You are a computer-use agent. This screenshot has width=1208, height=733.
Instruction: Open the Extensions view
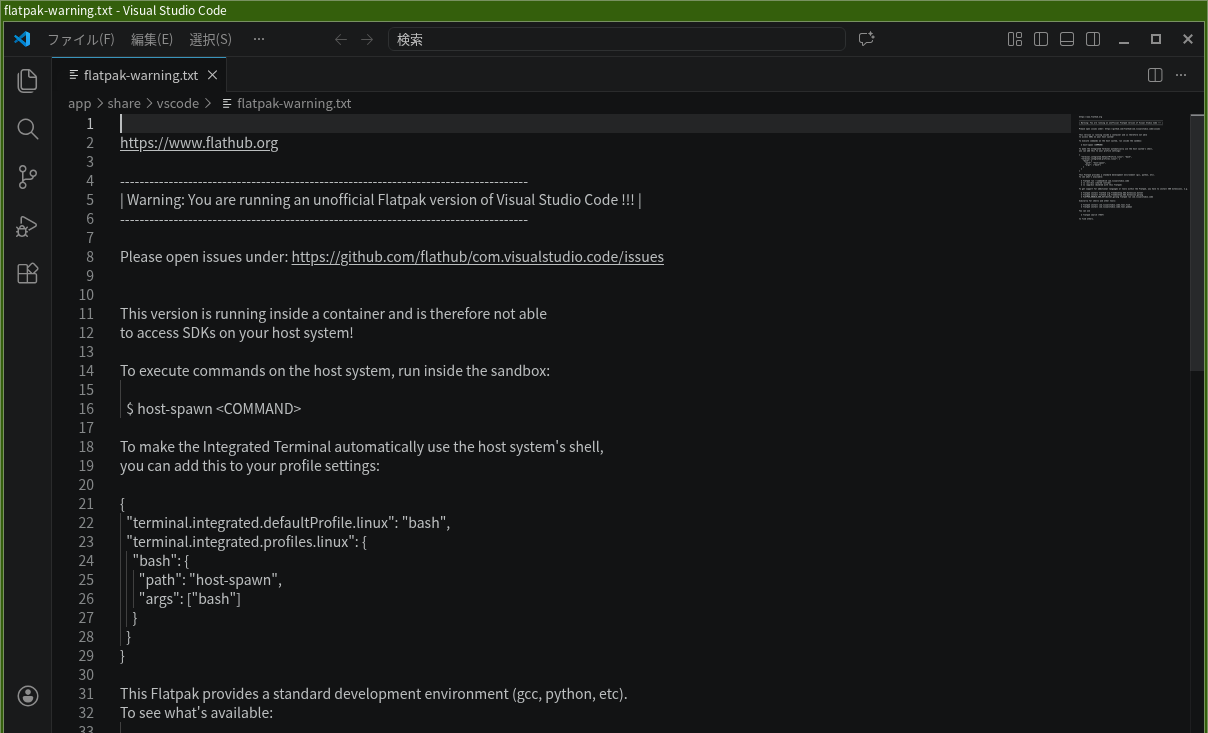click(28, 274)
